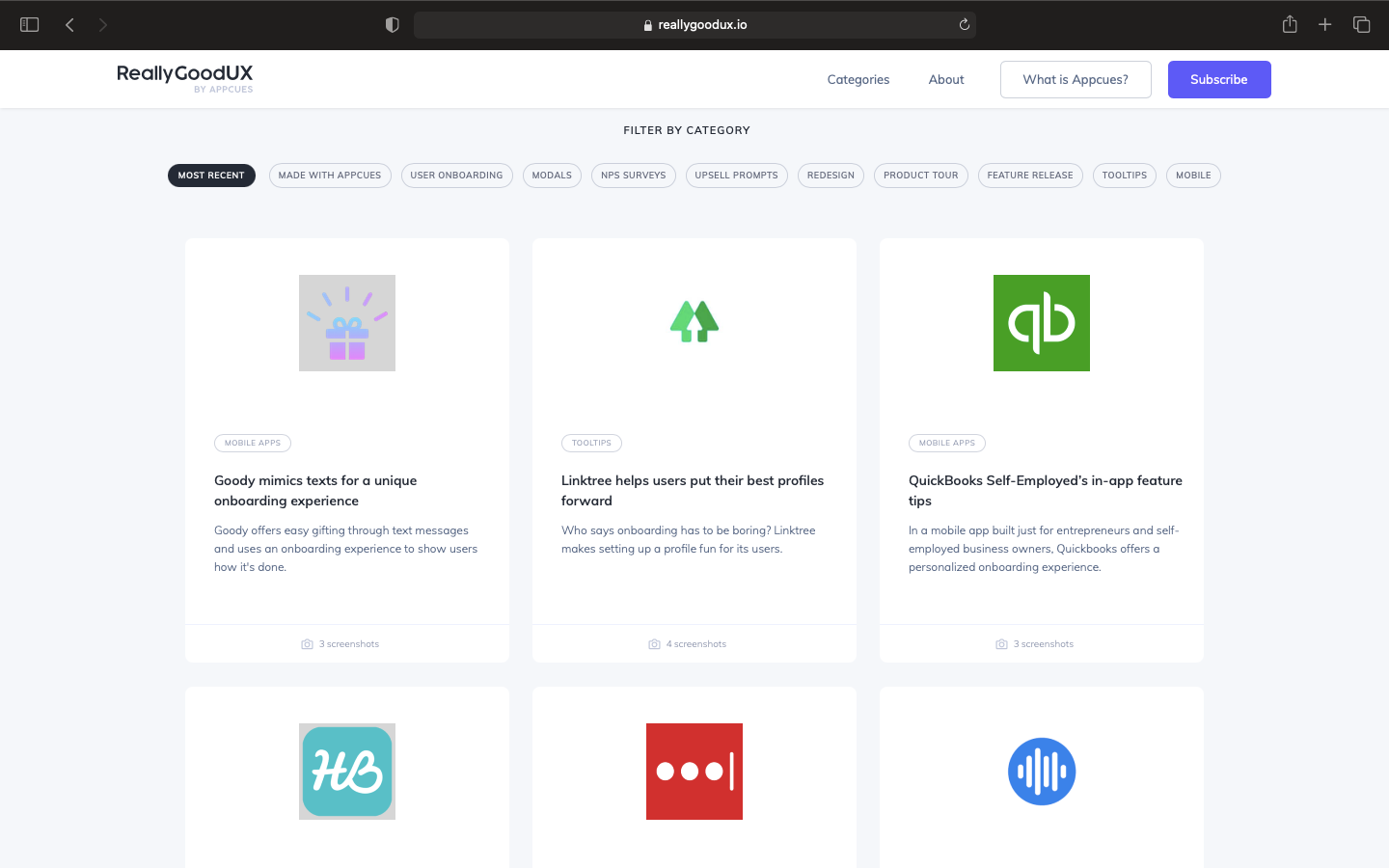Open the teal HB logo card
This screenshot has width=1389, height=868.
[x=347, y=772]
